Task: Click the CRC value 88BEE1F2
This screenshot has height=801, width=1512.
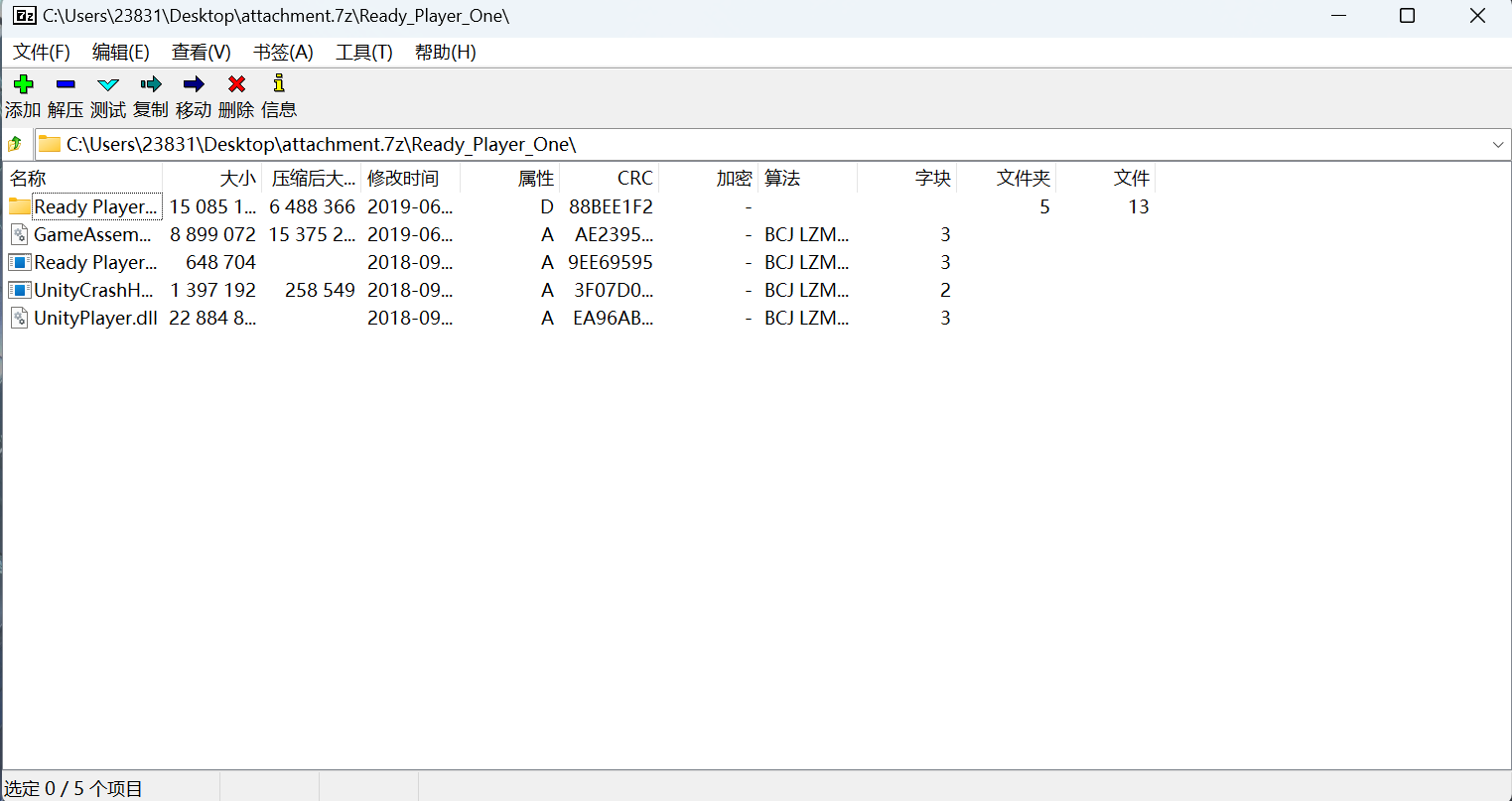Action: 611,206
